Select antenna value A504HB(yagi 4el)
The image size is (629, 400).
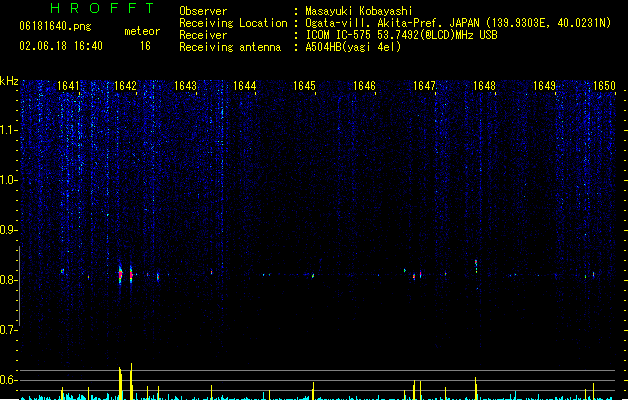(x=353, y=47)
